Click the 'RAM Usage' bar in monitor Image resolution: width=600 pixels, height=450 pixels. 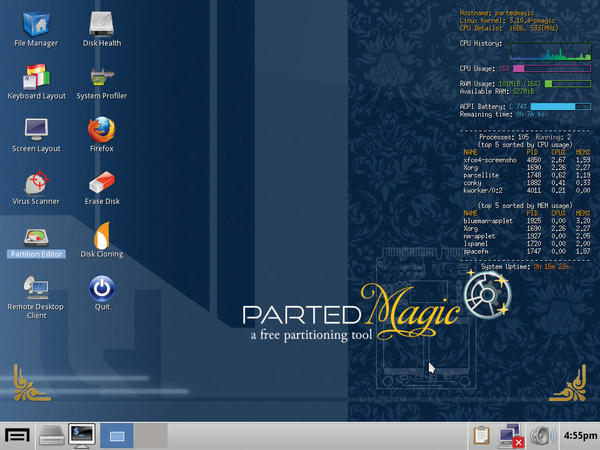568,83
